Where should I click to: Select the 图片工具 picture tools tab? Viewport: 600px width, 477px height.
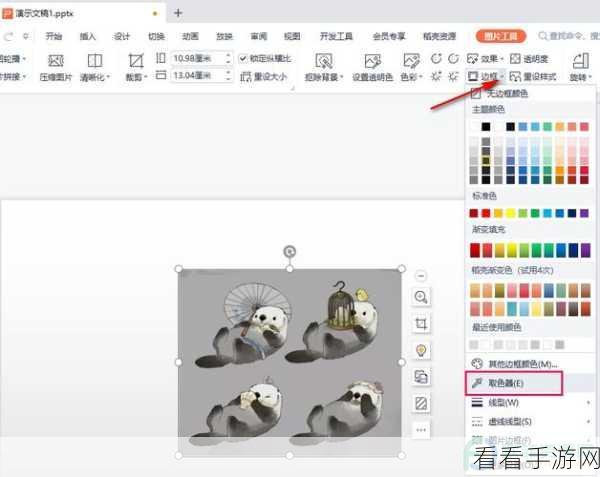point(501,36)
